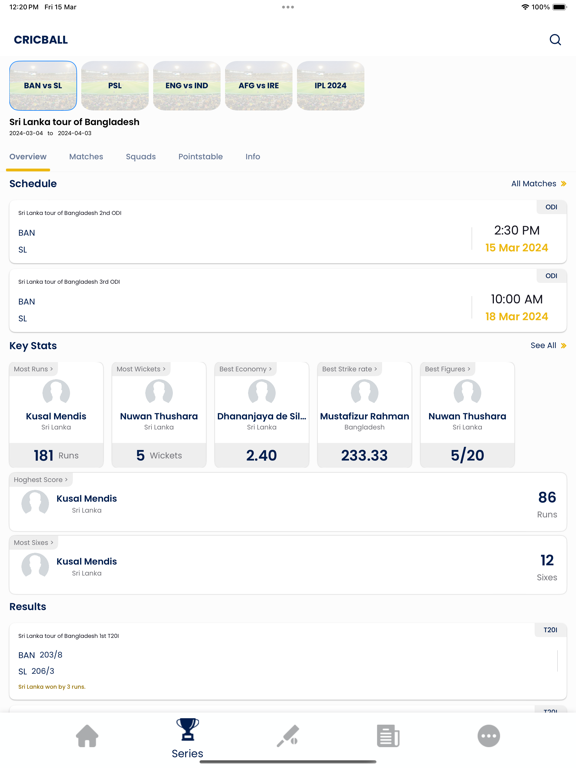Tap the 5 Wickets value
576x768 pixels.
pos(159,456)
